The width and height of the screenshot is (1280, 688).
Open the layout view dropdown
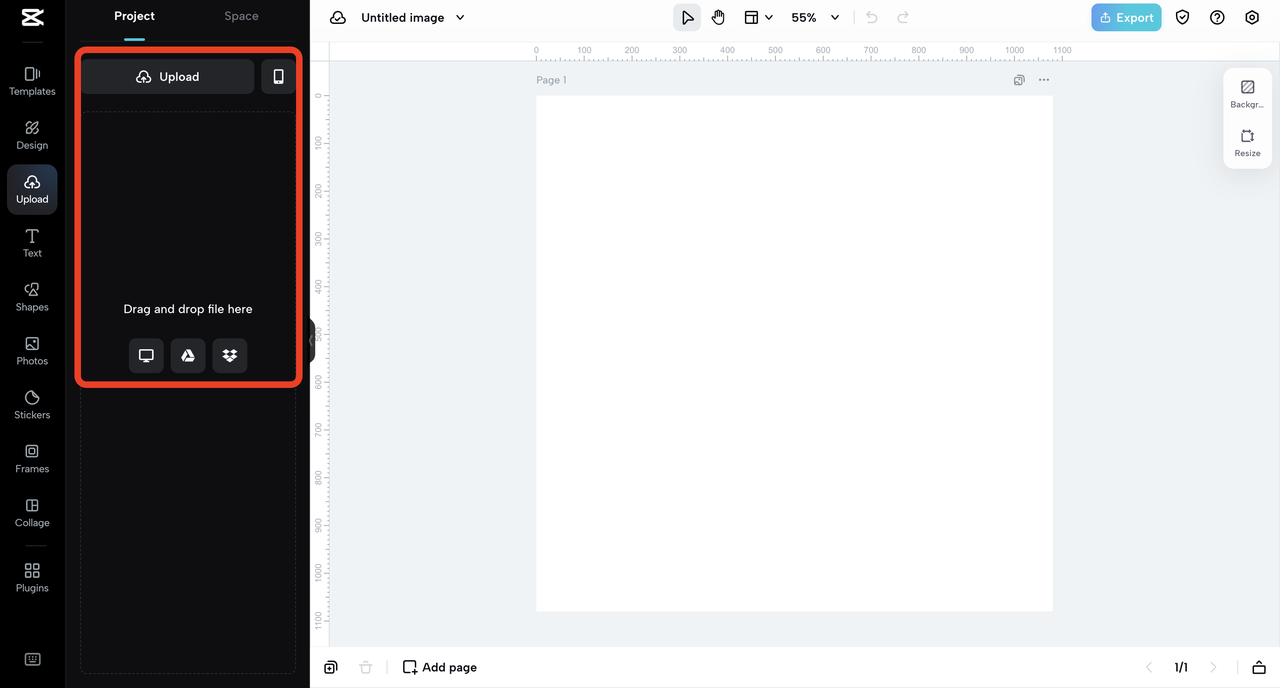coord(758,17)
